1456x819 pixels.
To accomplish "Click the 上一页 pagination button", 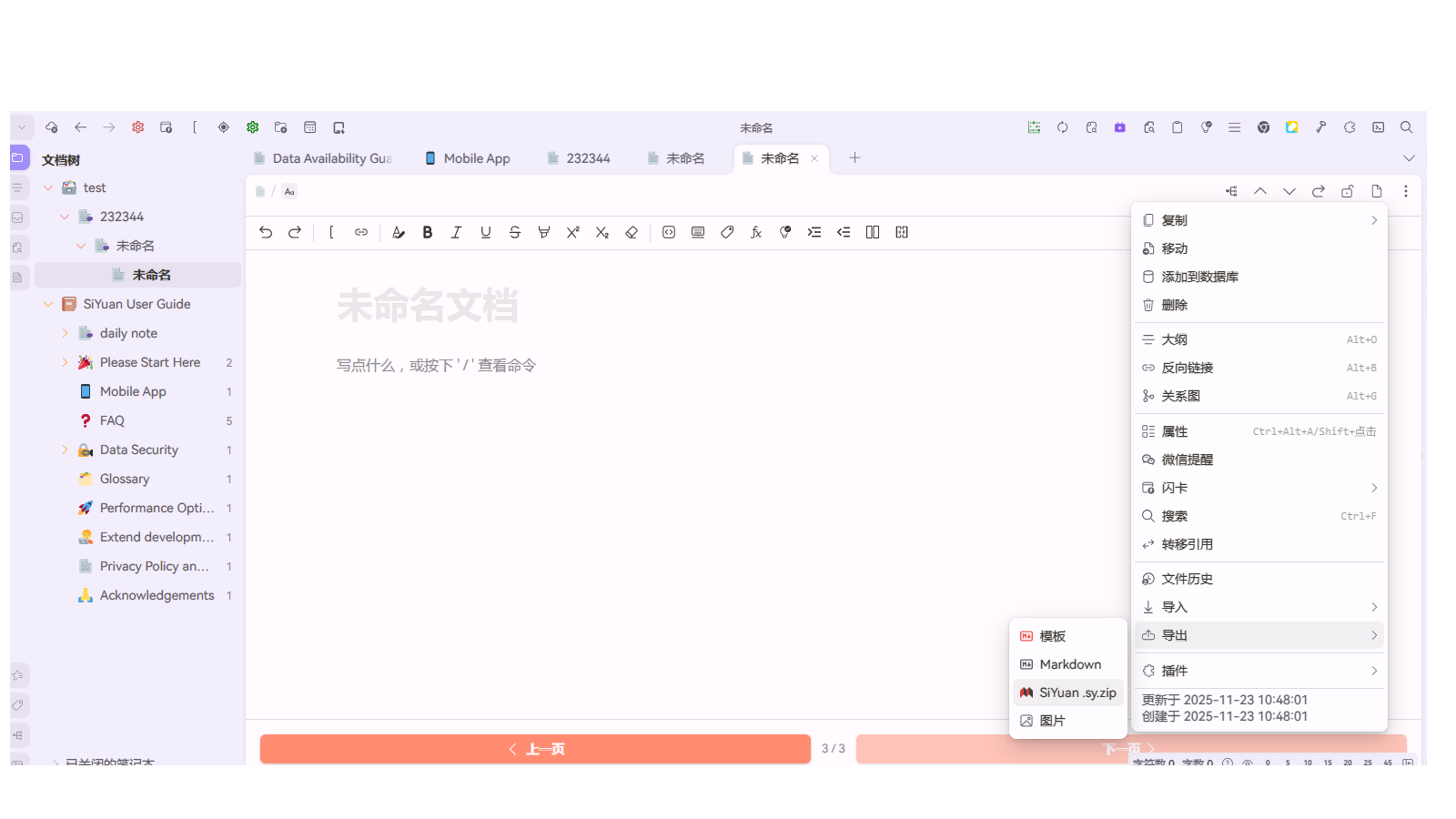I will 534,748.
